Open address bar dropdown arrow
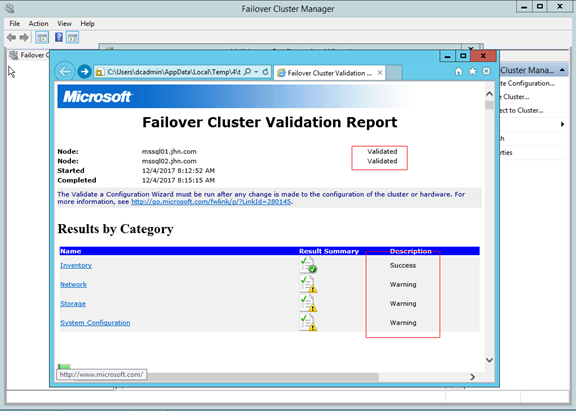This screenshot has height=411, width=576. pos(256,72)
